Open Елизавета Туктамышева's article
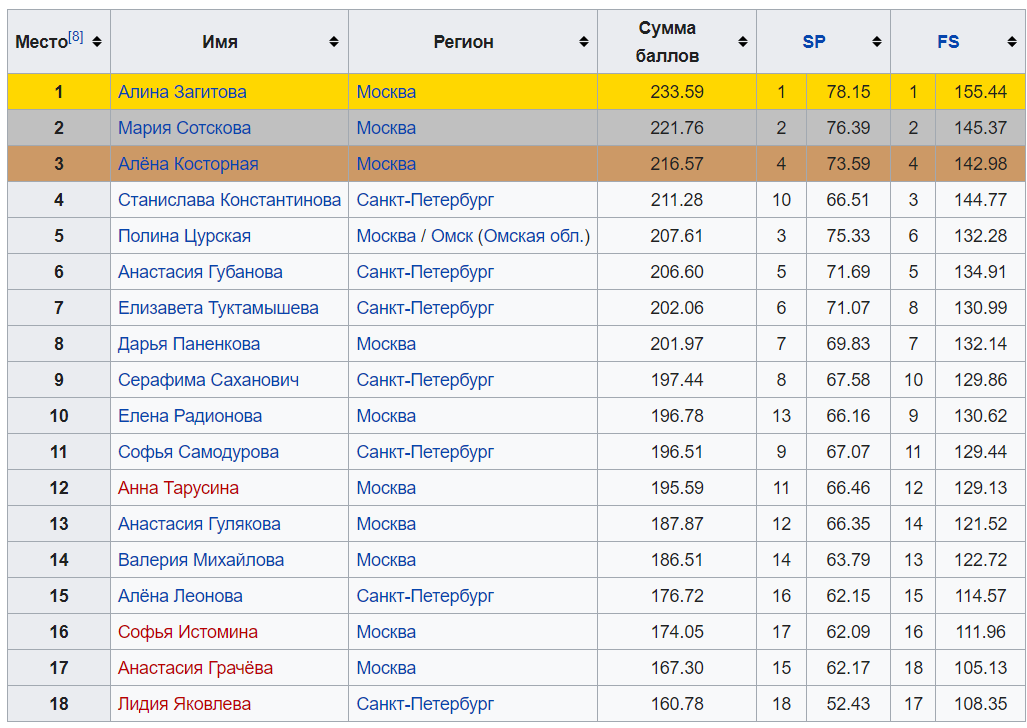The width and height of the screenshot is (1027, 728). point(218,308)
